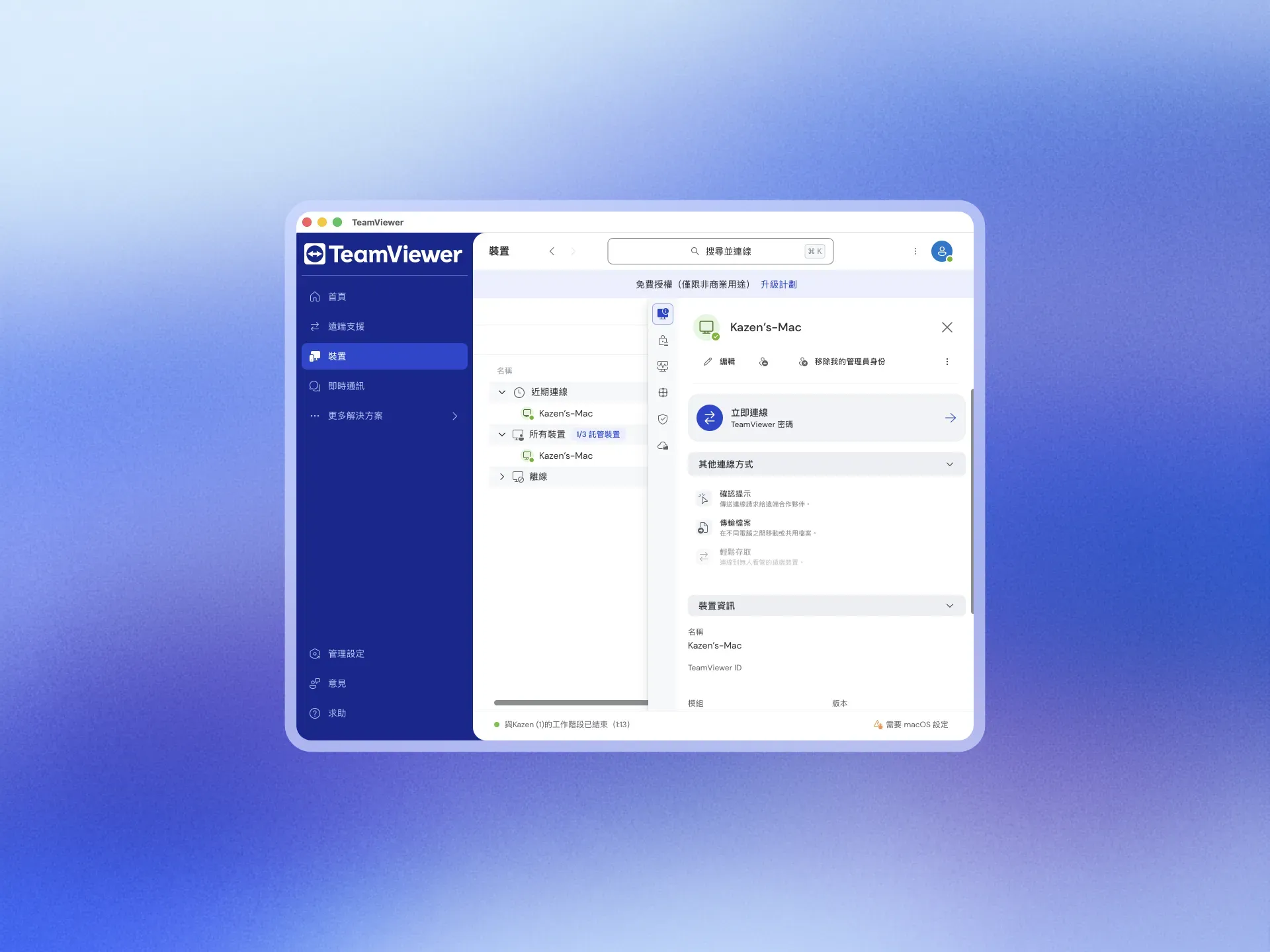Collapse the 近期連線 recent connections group
This screenshot has width=1270, height=952.
coord(502,392)
